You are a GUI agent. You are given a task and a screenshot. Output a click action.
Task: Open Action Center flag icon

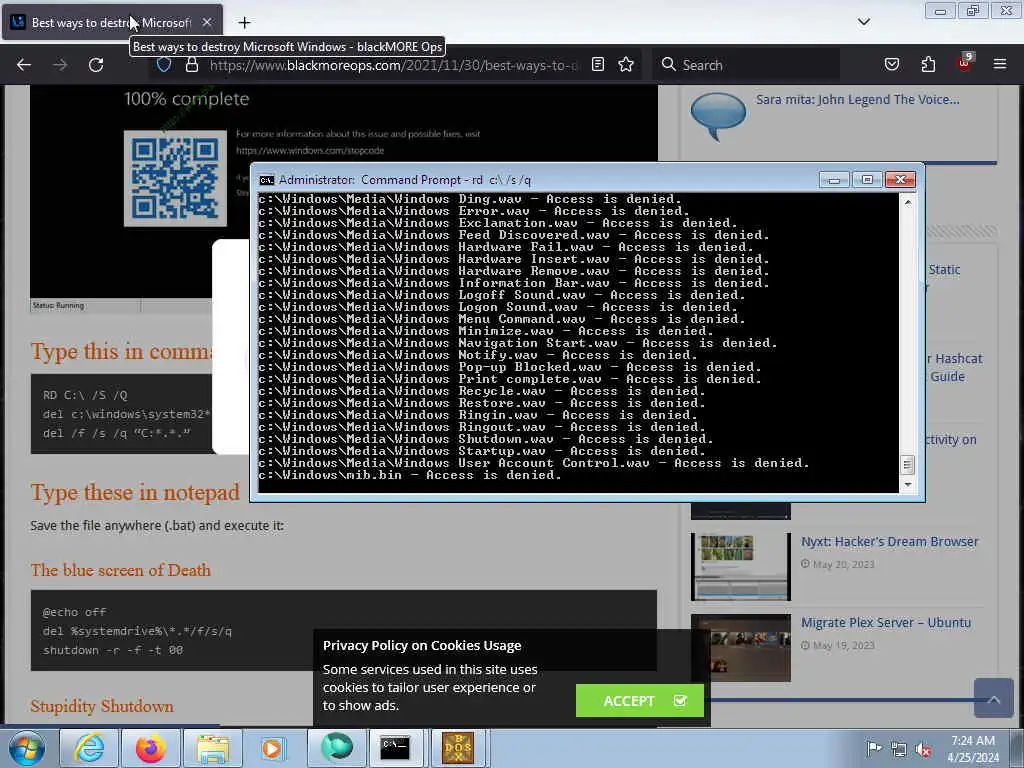pos(874,748)
